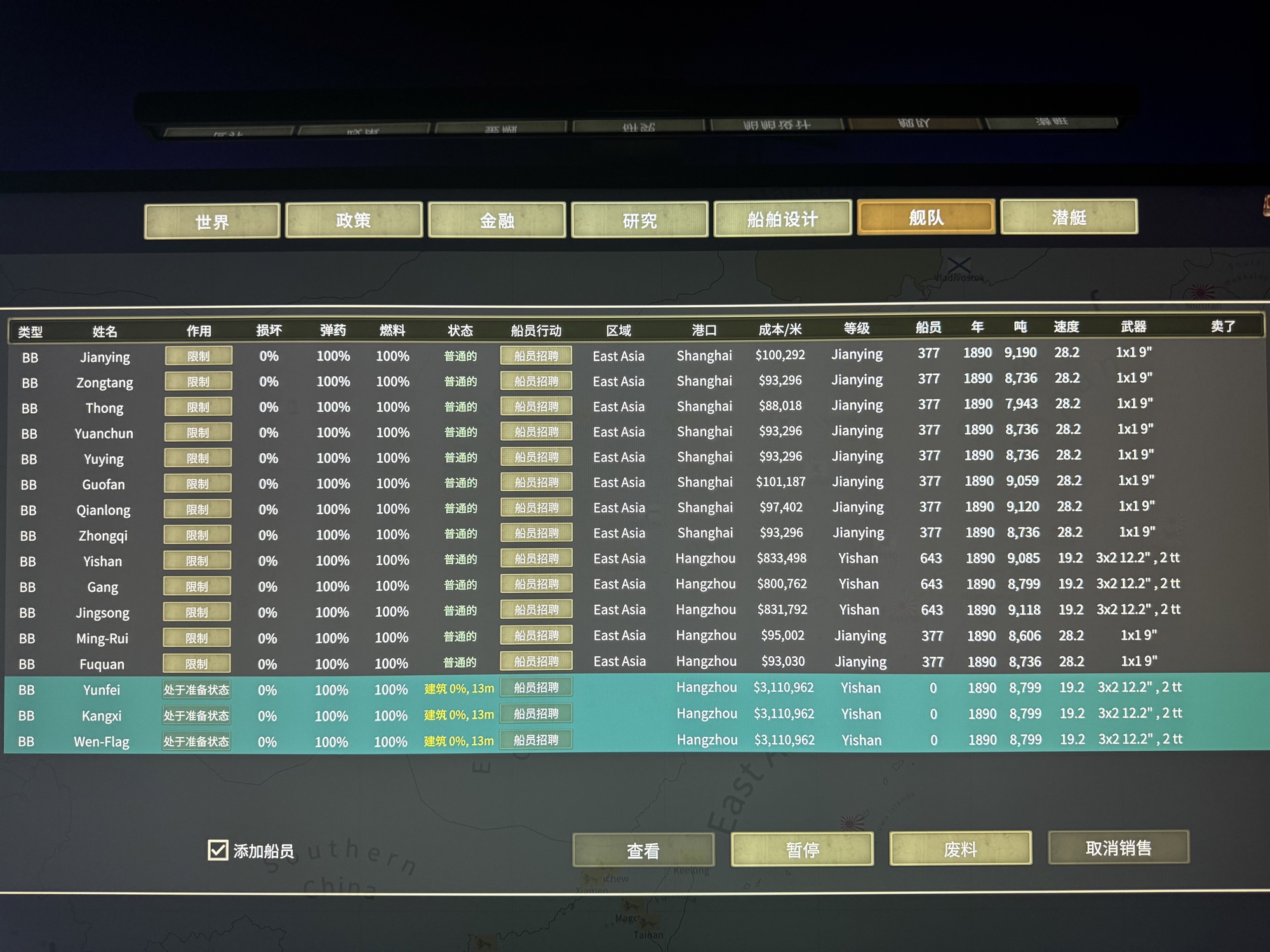Select ship name Zhongqi
The height and width of the screenshot is (952, 1270).
pyautogui.click(x=103, y=536)
